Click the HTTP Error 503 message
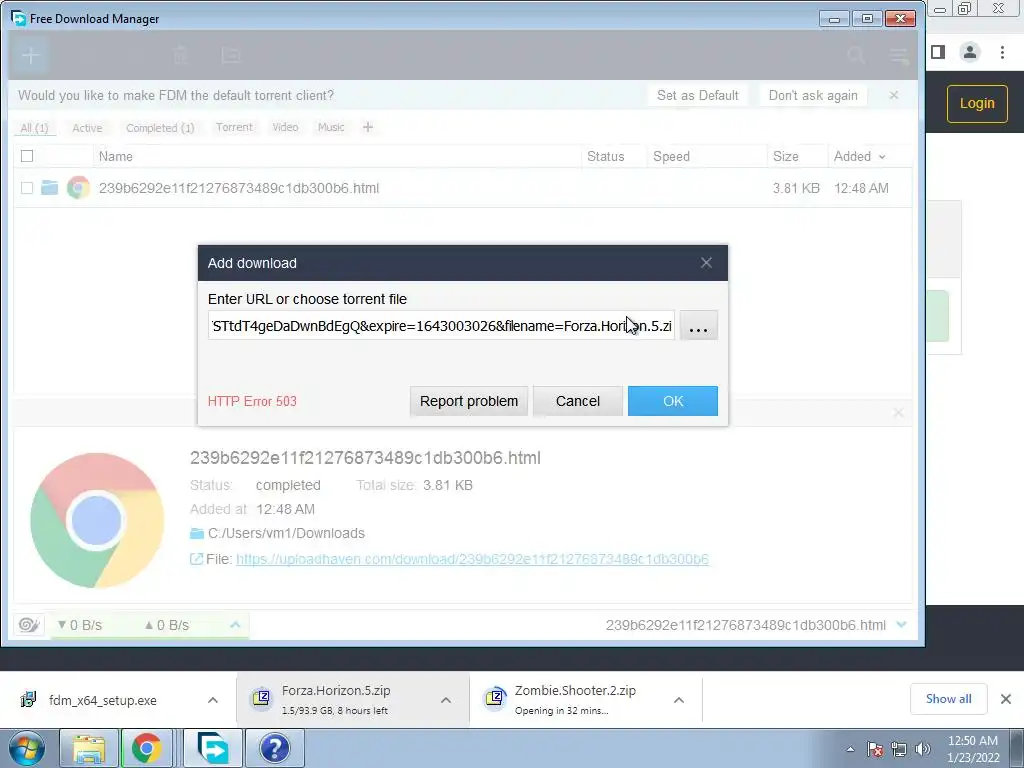This screenshot has height=768, width=1024. pos(252,401)
